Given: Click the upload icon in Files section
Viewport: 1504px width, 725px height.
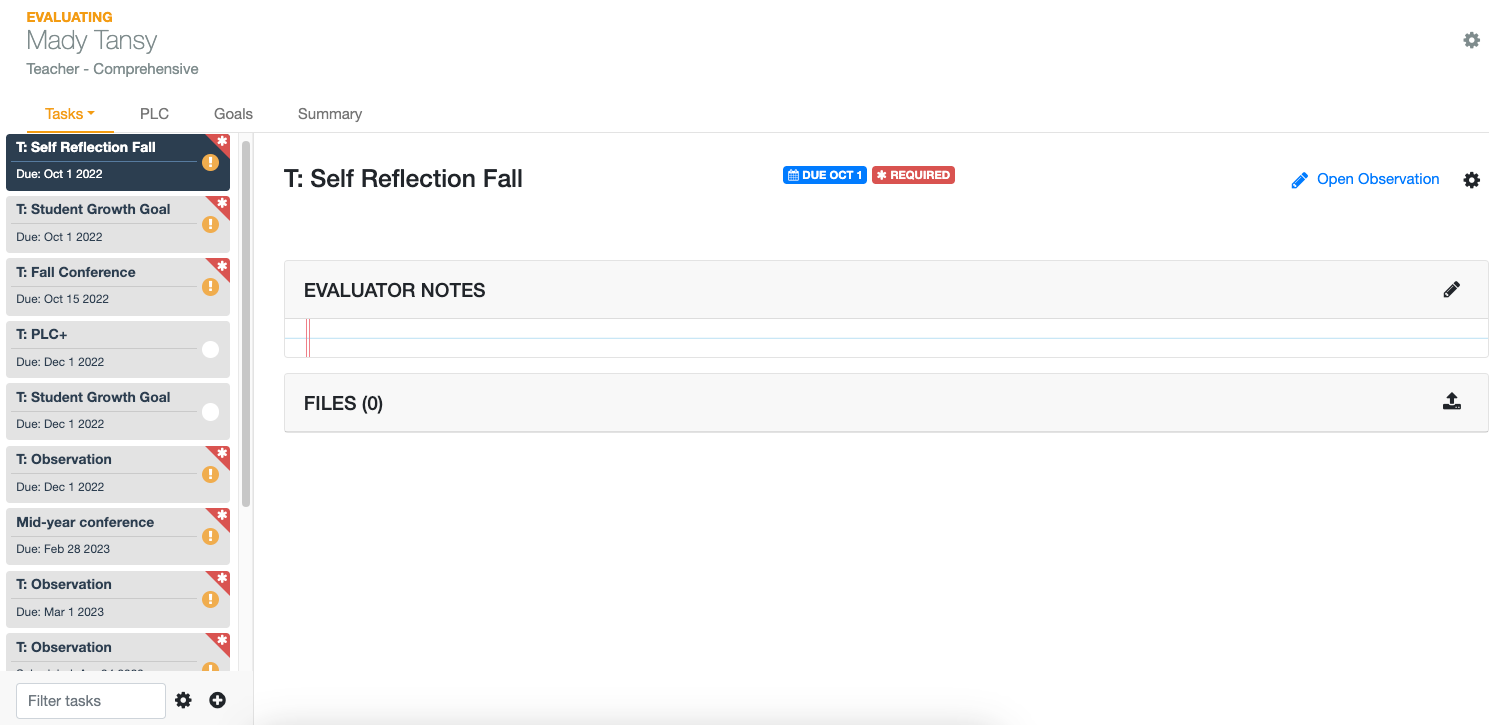Looking at the screenshot, I should coord(1452,402).
